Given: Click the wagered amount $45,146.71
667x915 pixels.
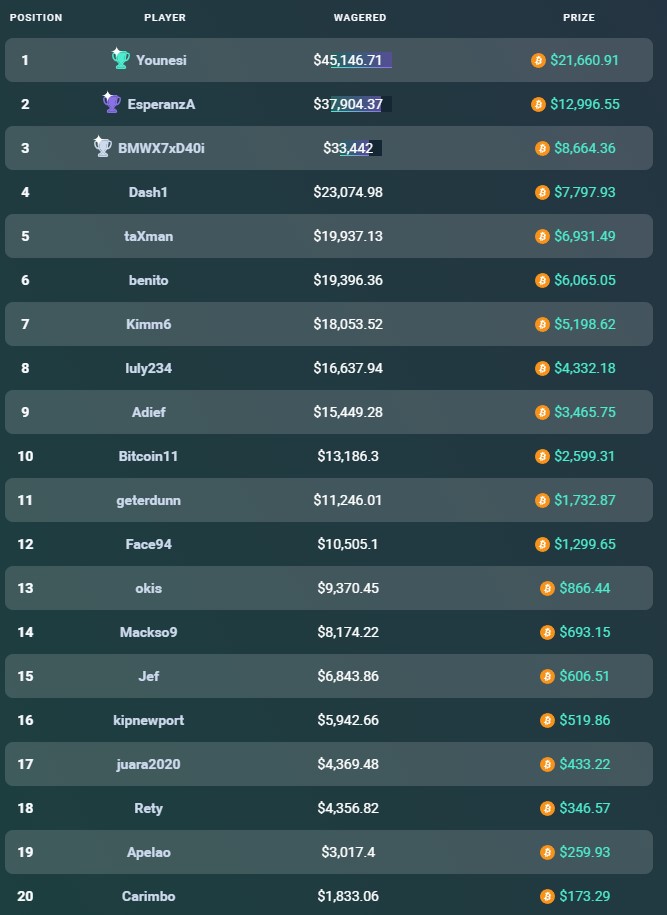Looking at the screenshot, I should (348, 60).
